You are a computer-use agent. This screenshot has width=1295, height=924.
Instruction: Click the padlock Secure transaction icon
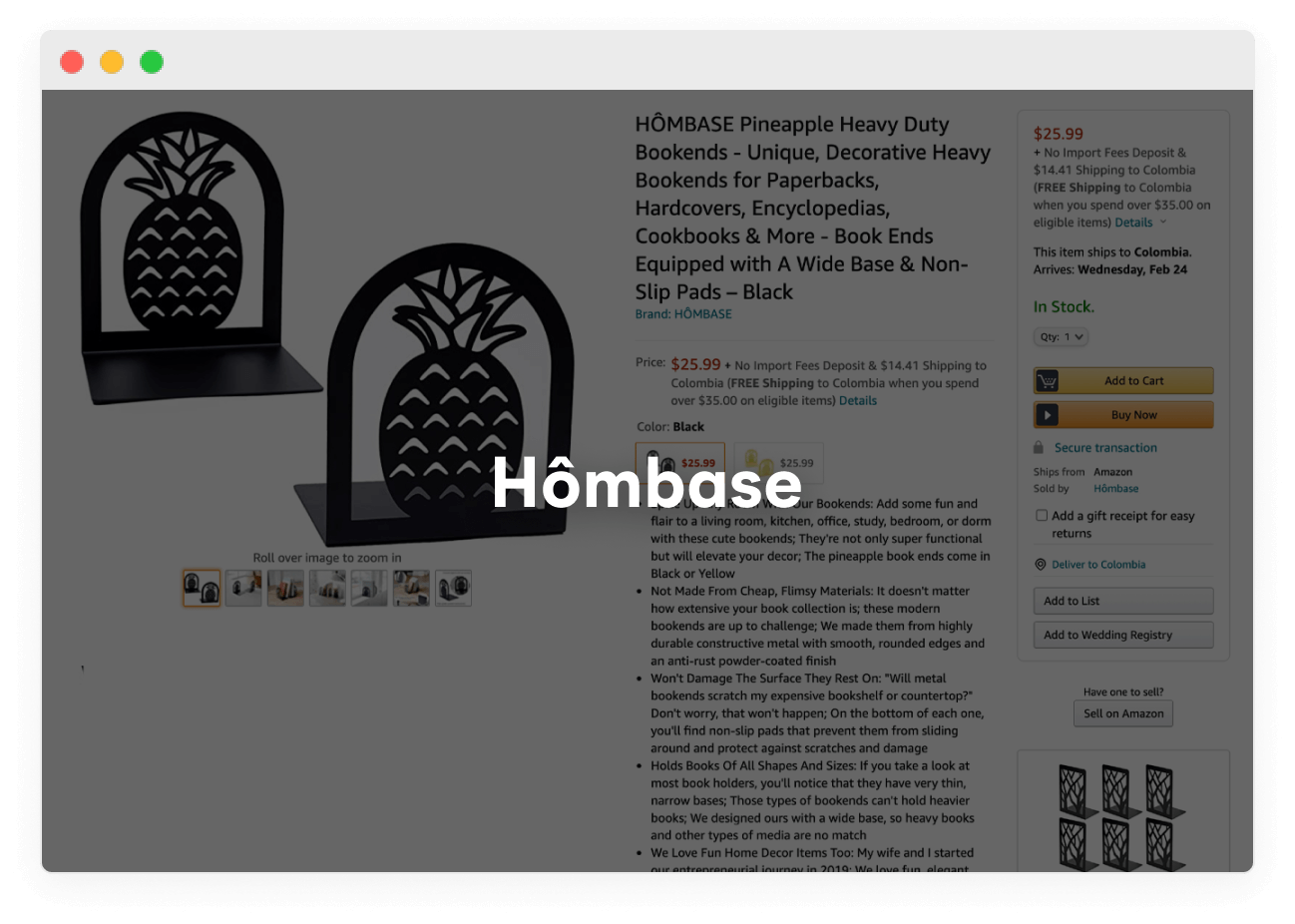1039,448
